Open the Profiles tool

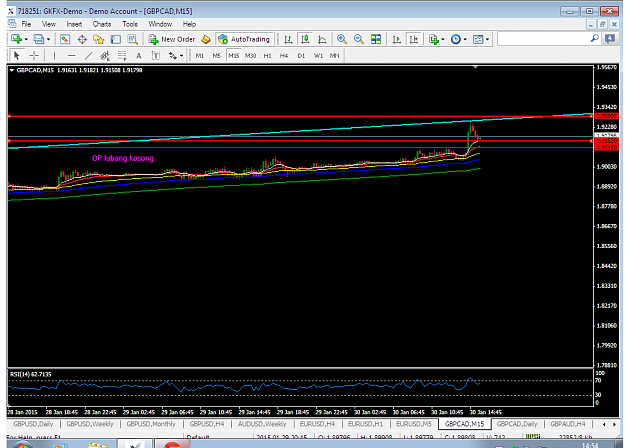coord(39,39)
